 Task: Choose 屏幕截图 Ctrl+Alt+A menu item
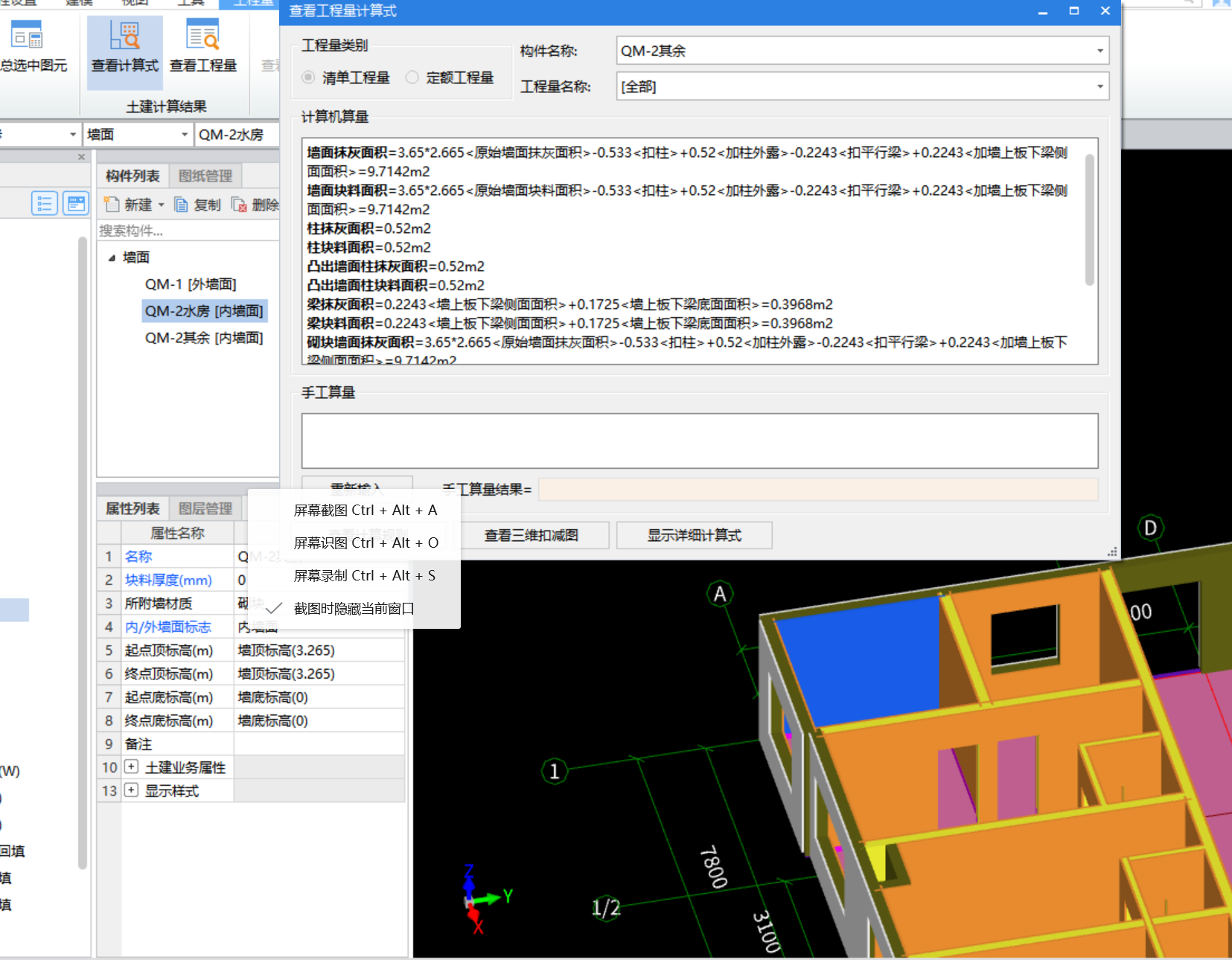354,510
